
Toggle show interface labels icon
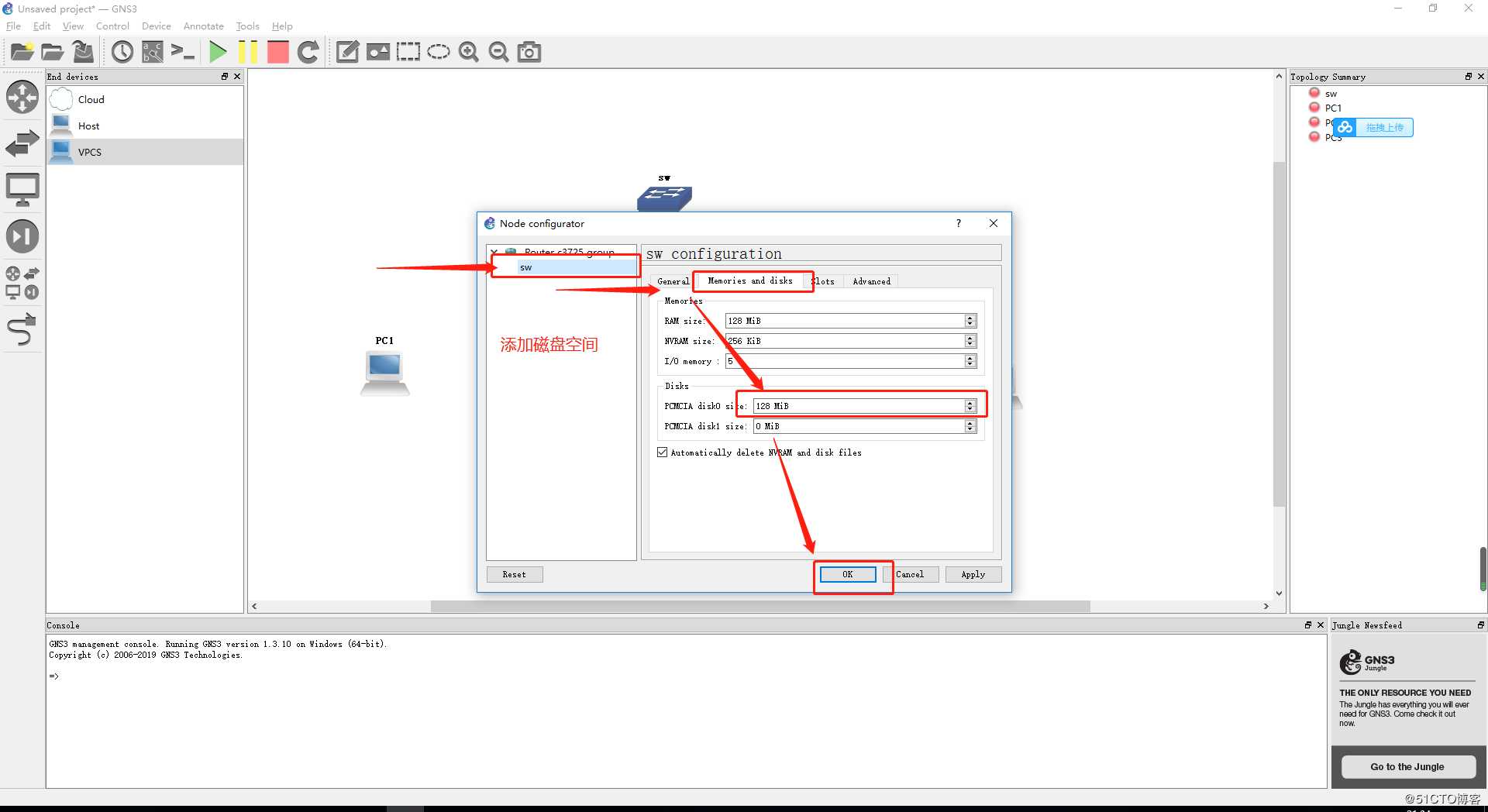click(x=153, y=52)
